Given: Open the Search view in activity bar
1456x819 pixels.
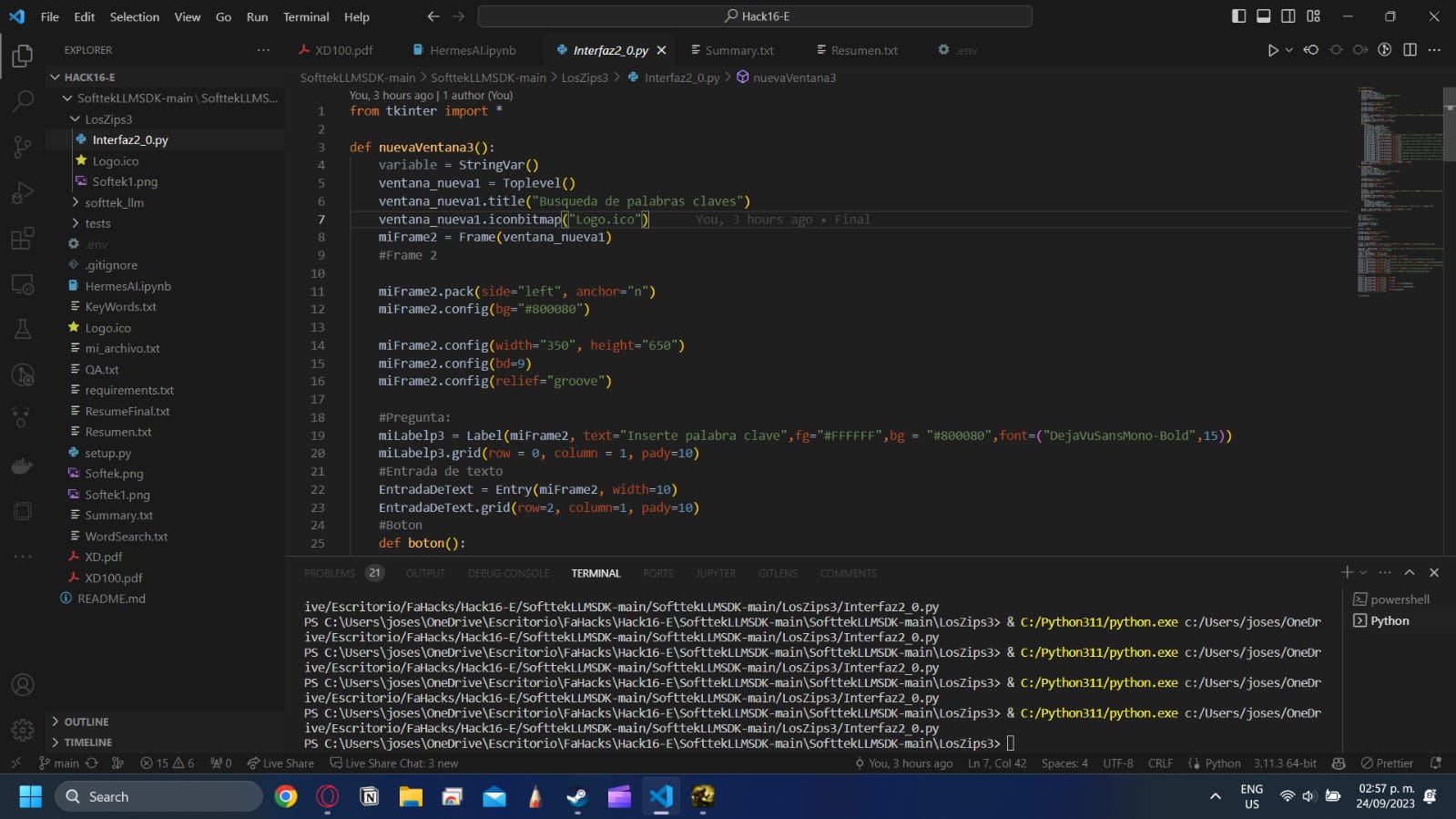Looking at the screenshot, I should 23,101.
